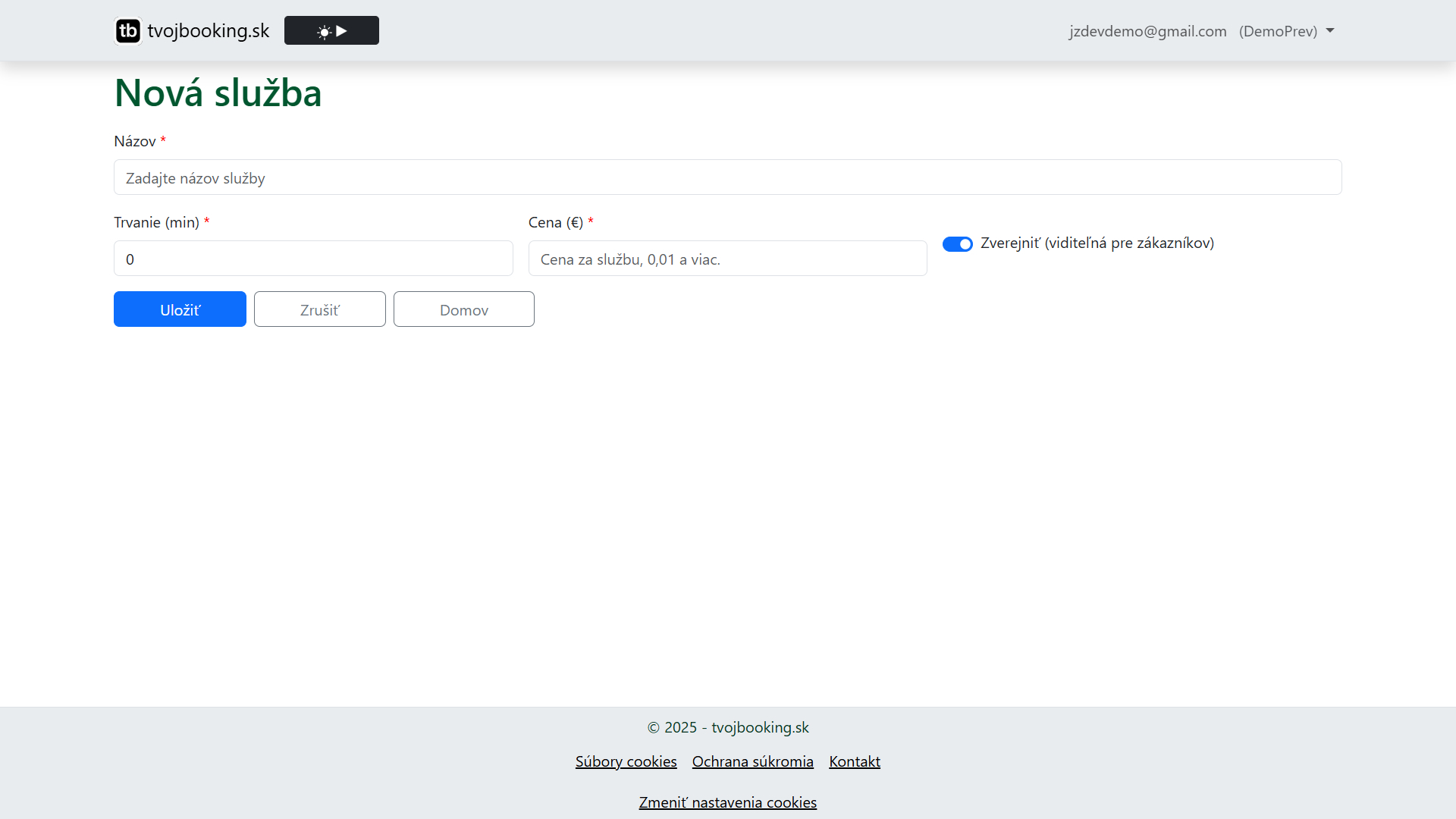This screenshot has height=819, width=1456.
Task: Click the tvojbooking.sk brand name
Action: [x=208, y=31]
